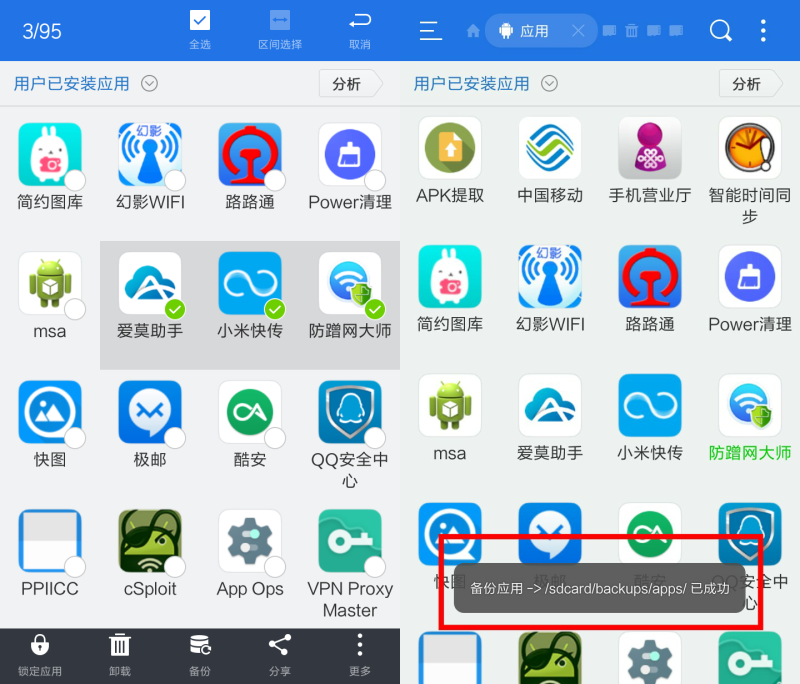
Task: Open 智能时间同步 clock app icon
Action: (749, 148)
